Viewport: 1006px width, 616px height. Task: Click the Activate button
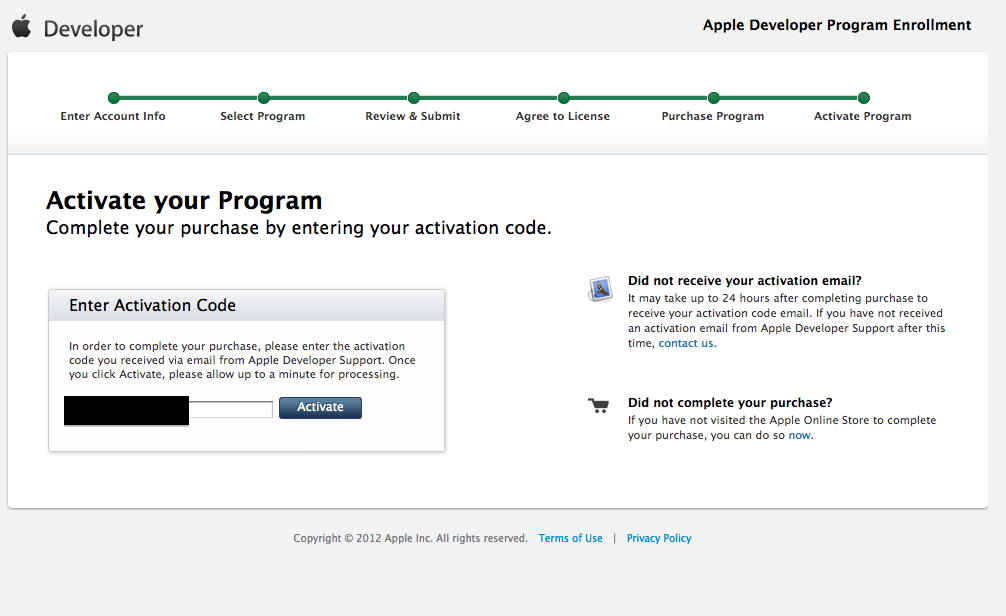320,407
